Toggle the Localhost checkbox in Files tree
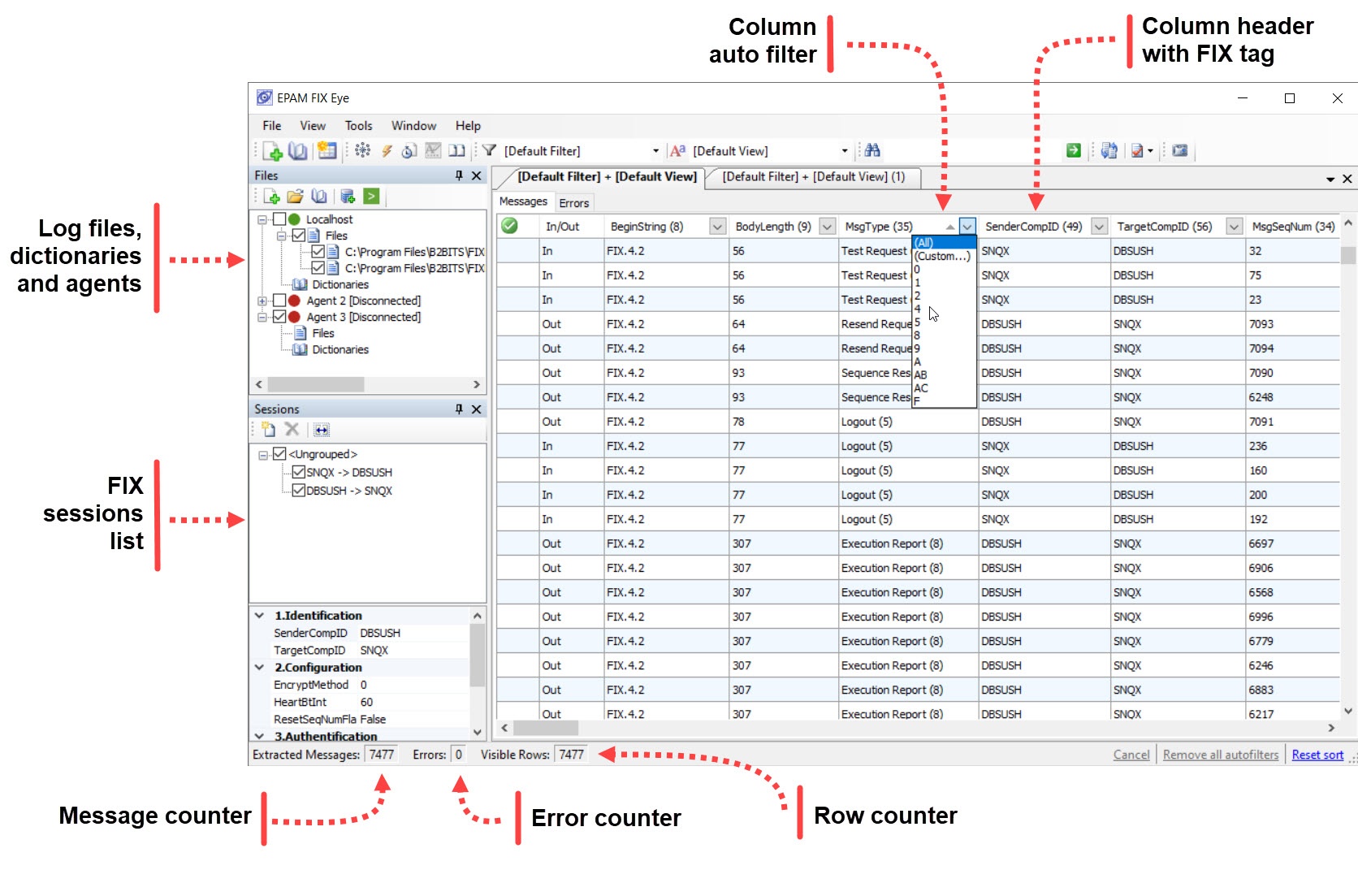 (279, 219)
